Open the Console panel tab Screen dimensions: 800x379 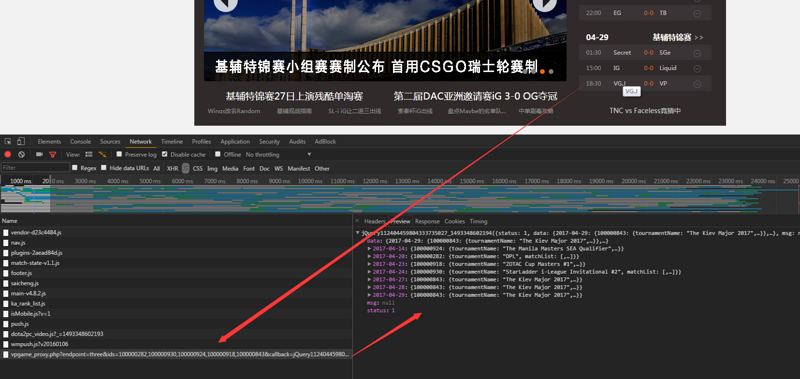(x=81, y=142)
